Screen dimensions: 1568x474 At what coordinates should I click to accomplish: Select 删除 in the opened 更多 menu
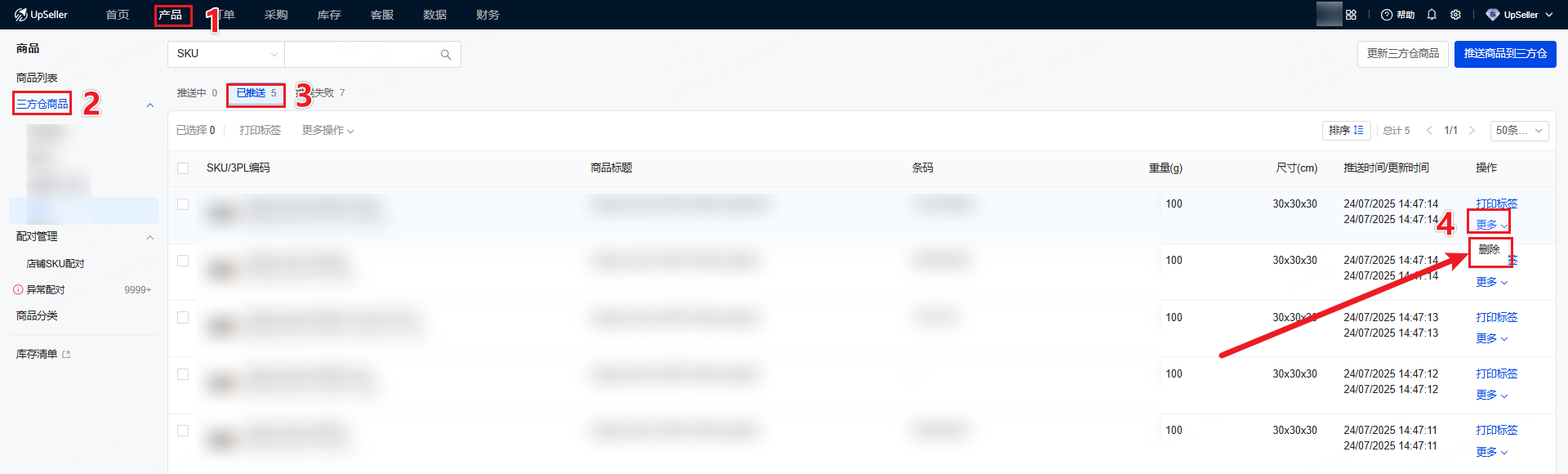coord(1490,250)
